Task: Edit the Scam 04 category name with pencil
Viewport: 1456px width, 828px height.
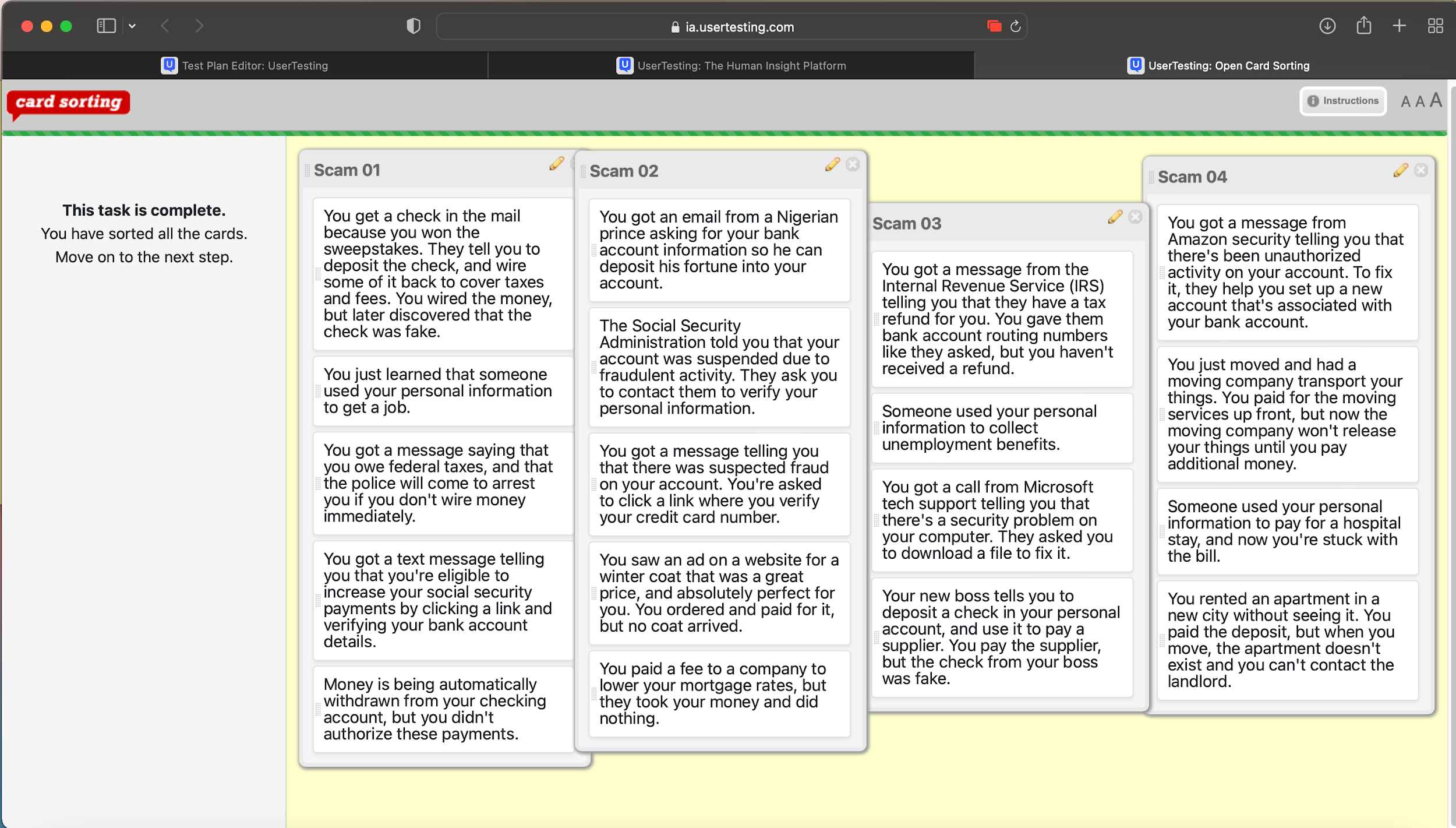Action: click(1401, 171)
